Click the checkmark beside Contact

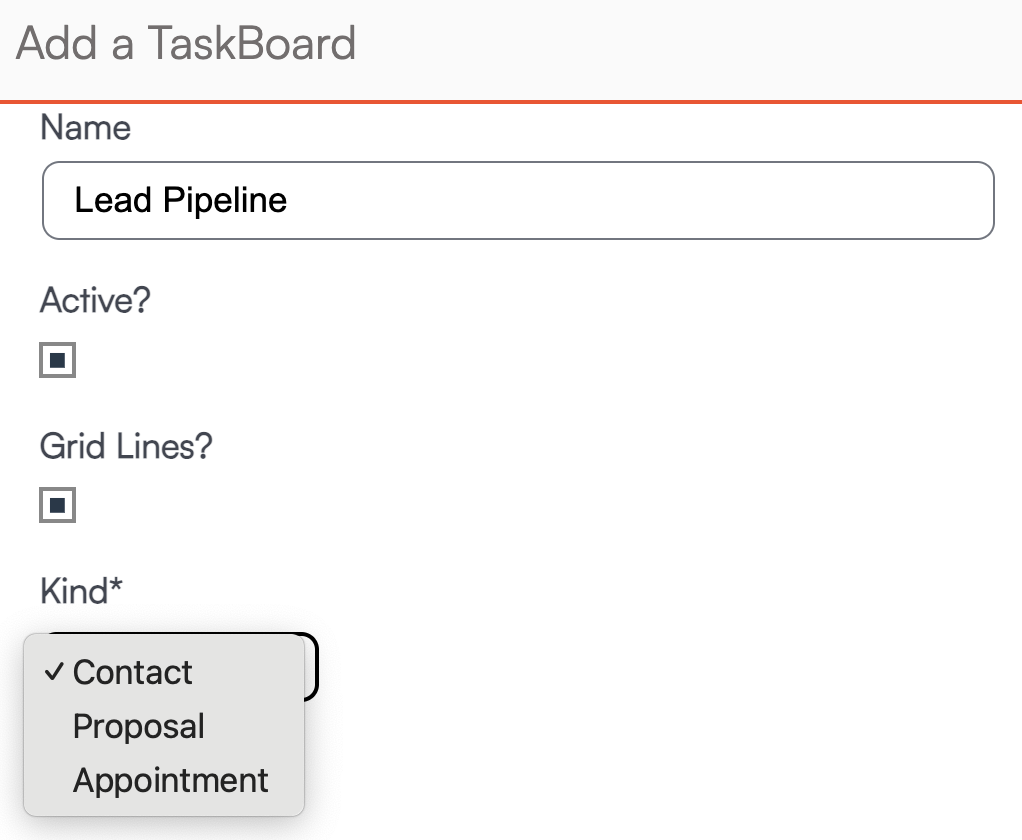pyautogui.click(x=54, y=672)
